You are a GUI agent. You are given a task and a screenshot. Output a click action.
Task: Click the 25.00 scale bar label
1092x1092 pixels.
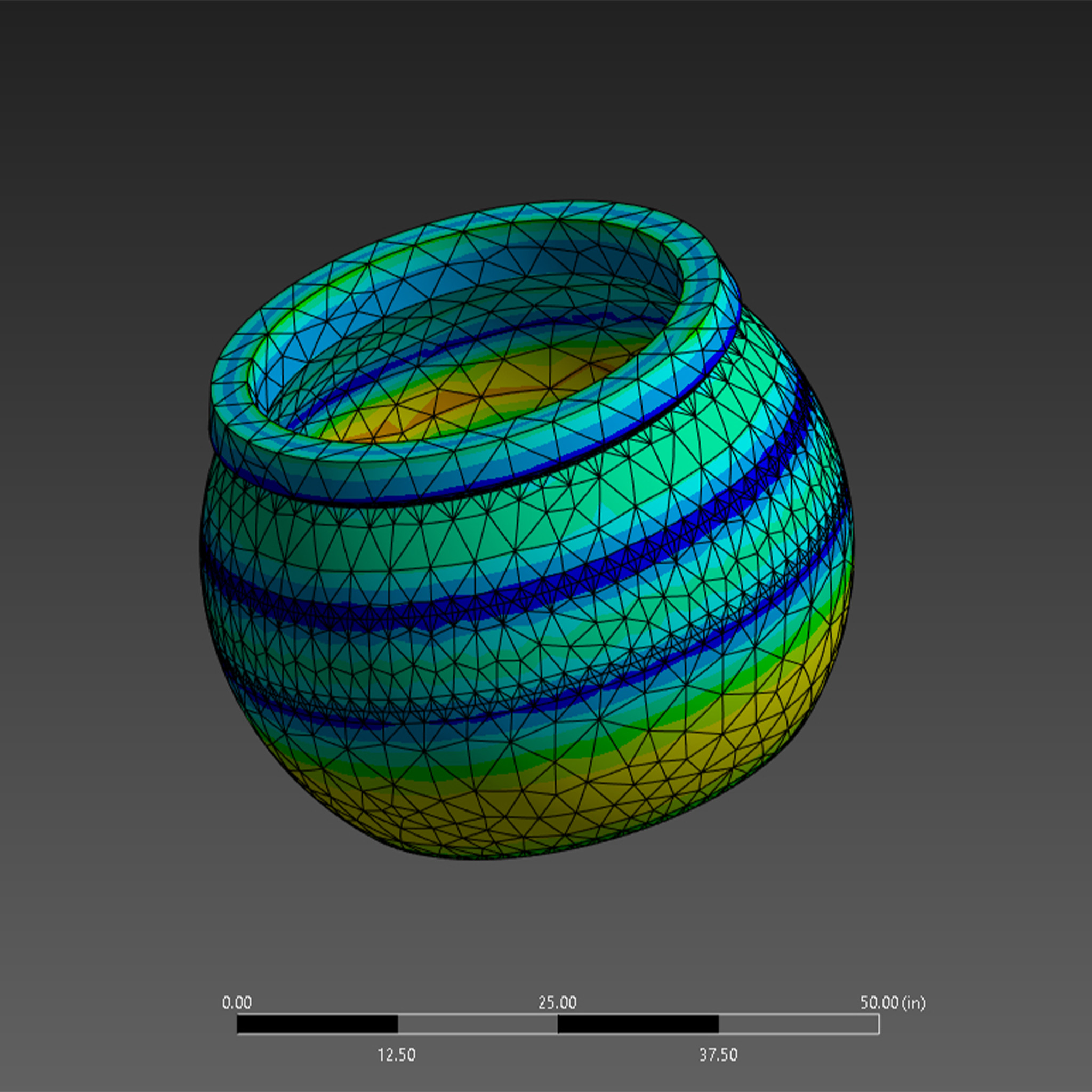(557, 1003)
